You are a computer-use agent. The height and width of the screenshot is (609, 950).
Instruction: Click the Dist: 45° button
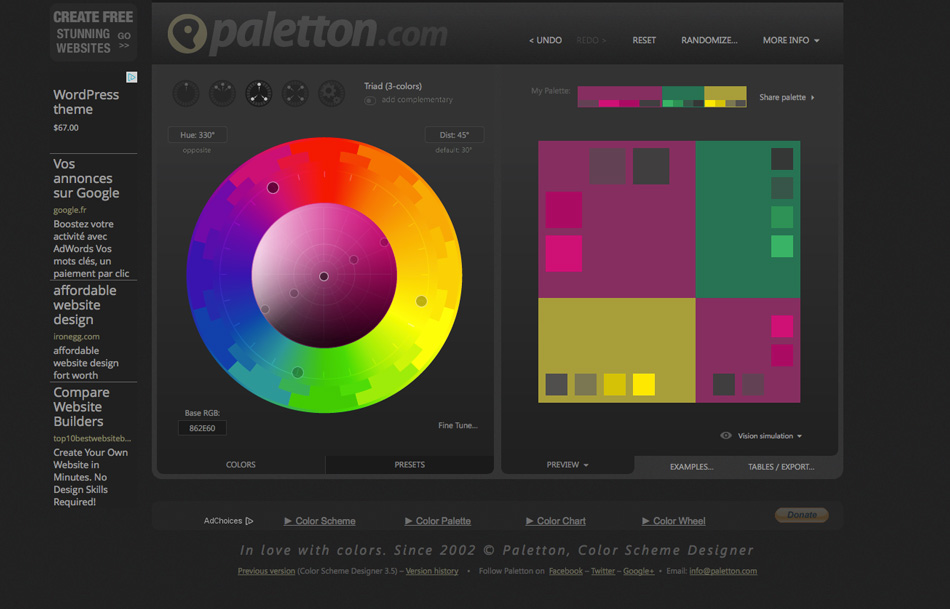point(454,135)
